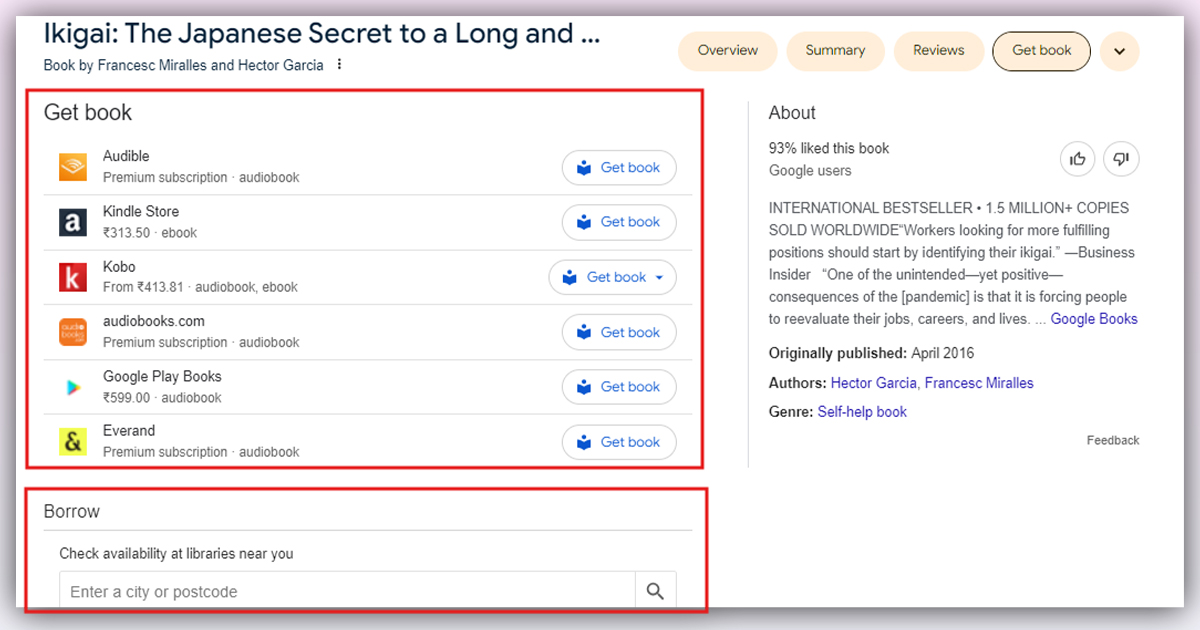Open the three-dot options menu under the title
This screenshot has width=1200, height=630.
338,63
